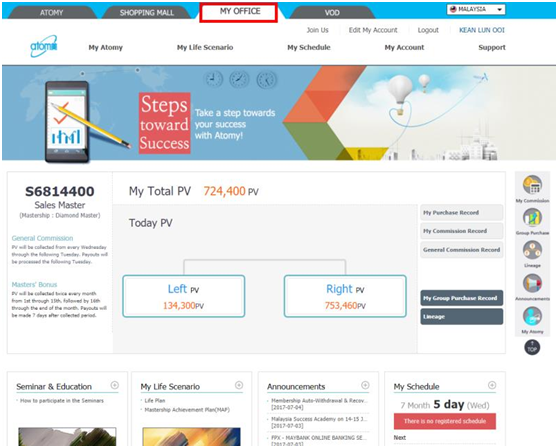Click the Right PV box

click(x=345, y=296)
